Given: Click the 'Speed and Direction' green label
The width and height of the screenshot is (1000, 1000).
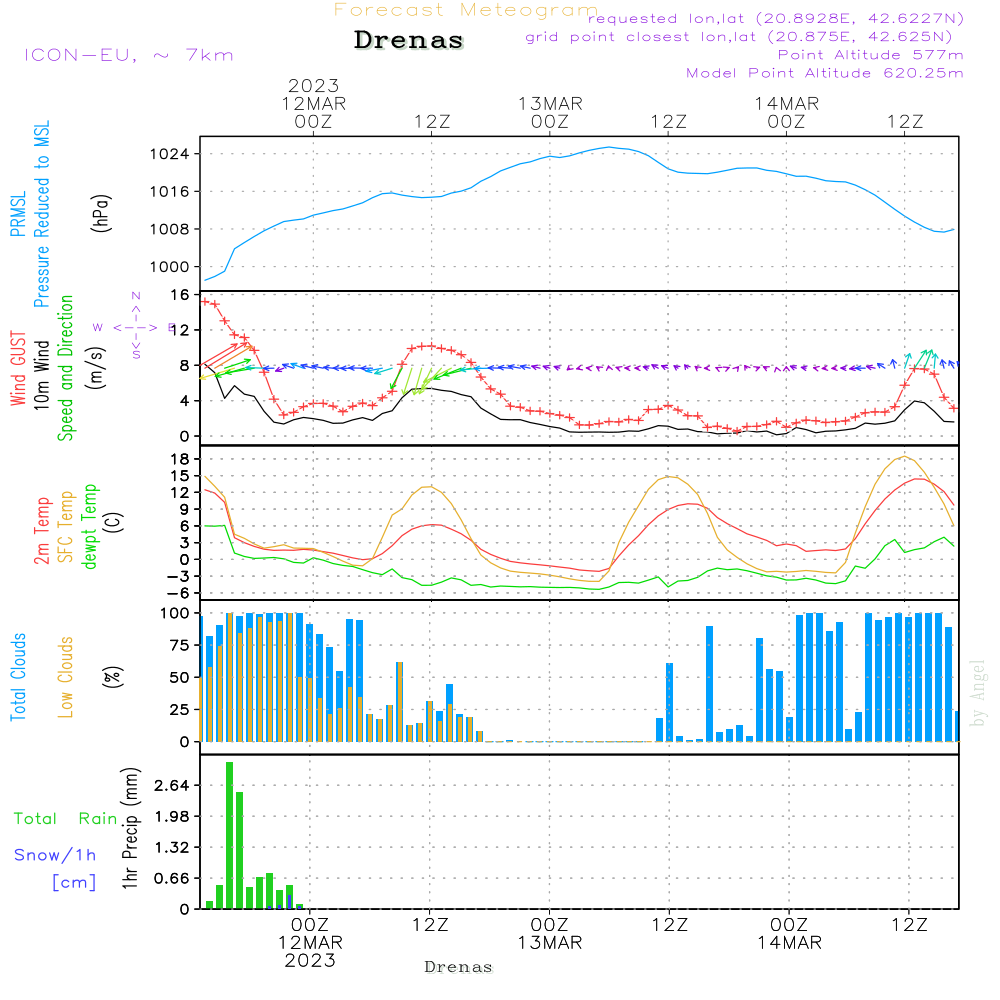Looking at the screenshot, I should tap(65, 368).
